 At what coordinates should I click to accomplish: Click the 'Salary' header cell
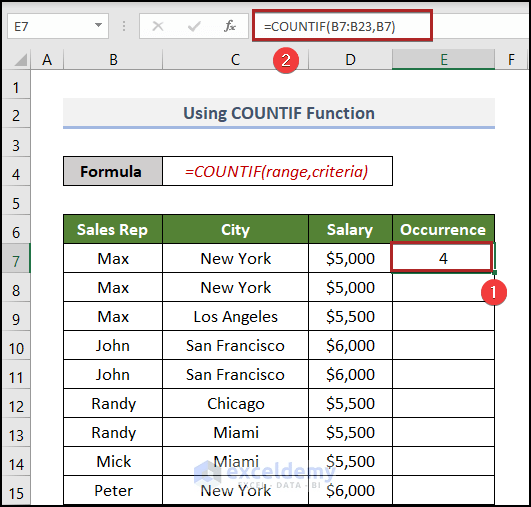351,229
